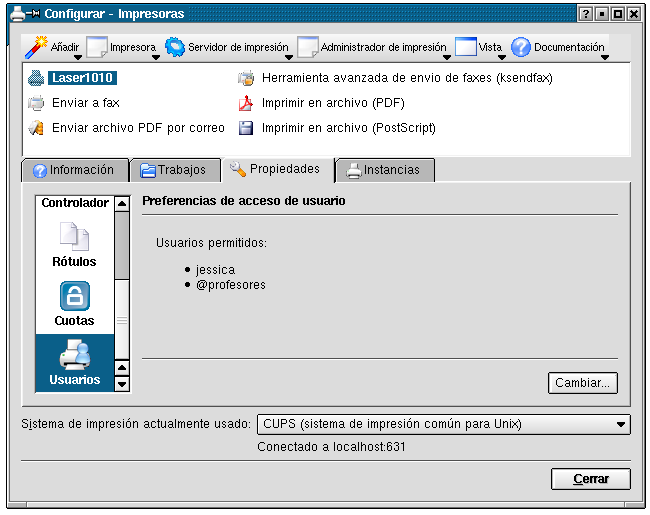This screenshot has height=515, width=650.
Task: Open Servidor de impresión menu
Action: click(x=228, y=47)
